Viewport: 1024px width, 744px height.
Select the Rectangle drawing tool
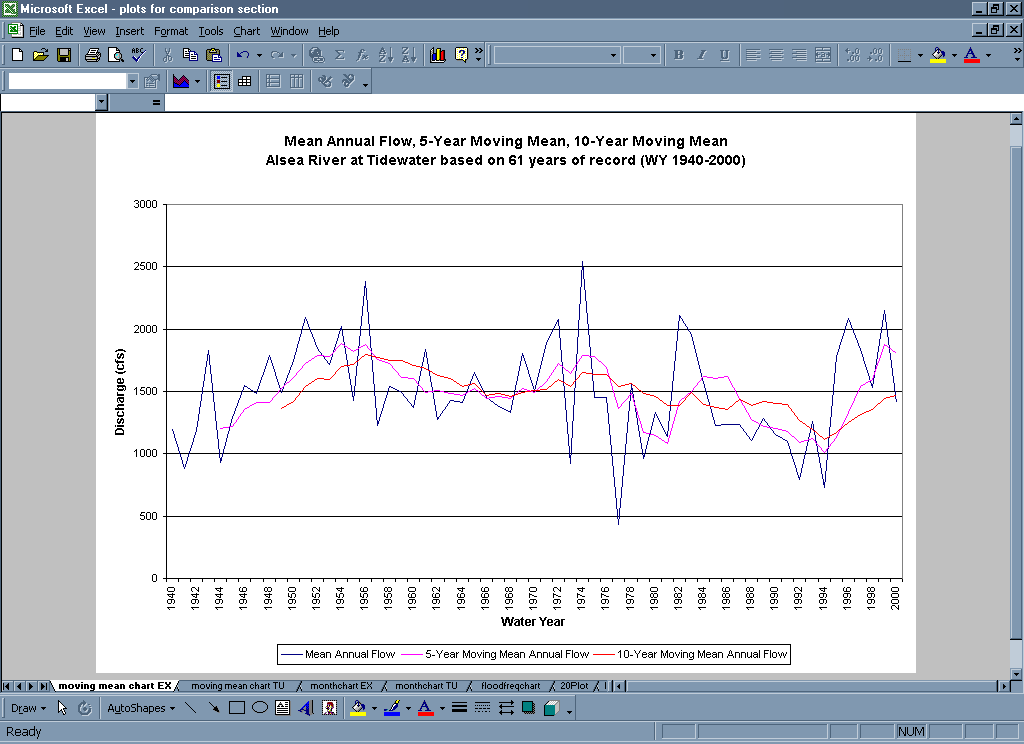pyautogui.click(x=237, y=708)
